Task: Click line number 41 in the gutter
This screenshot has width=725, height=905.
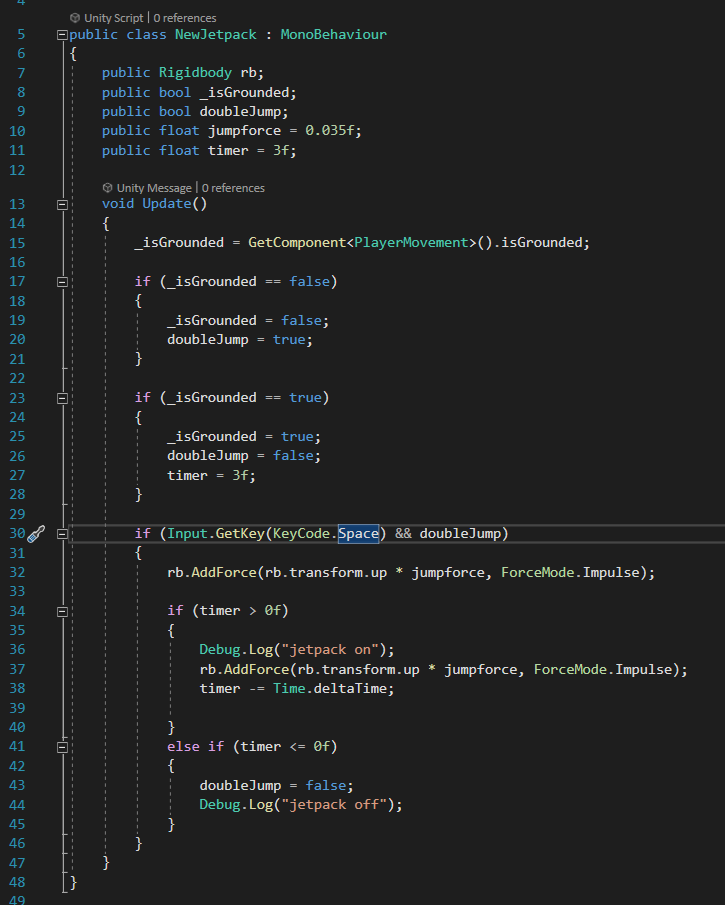Action: [x=17, y=747]
